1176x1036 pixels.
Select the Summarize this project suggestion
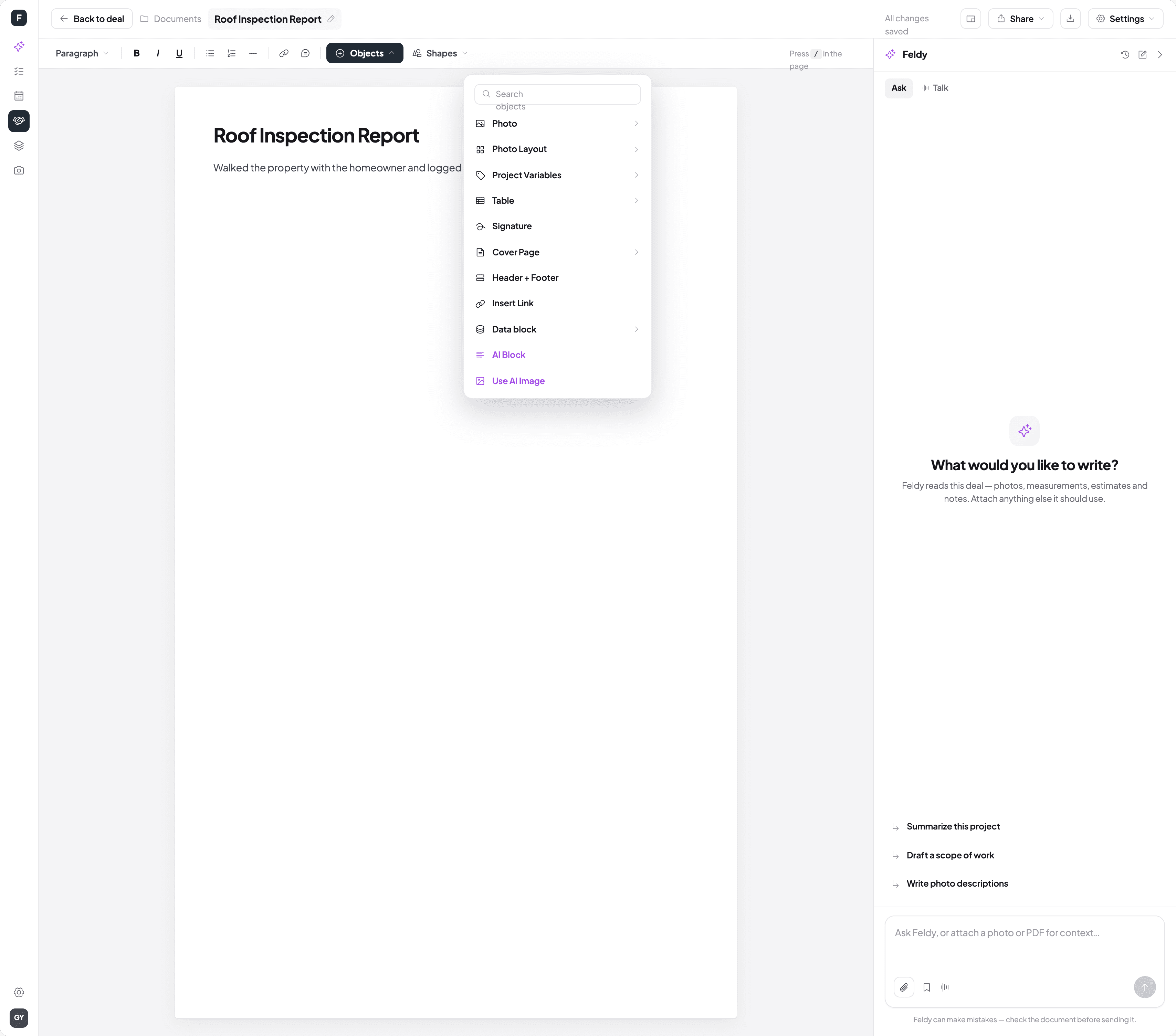(x=953, y=827)
